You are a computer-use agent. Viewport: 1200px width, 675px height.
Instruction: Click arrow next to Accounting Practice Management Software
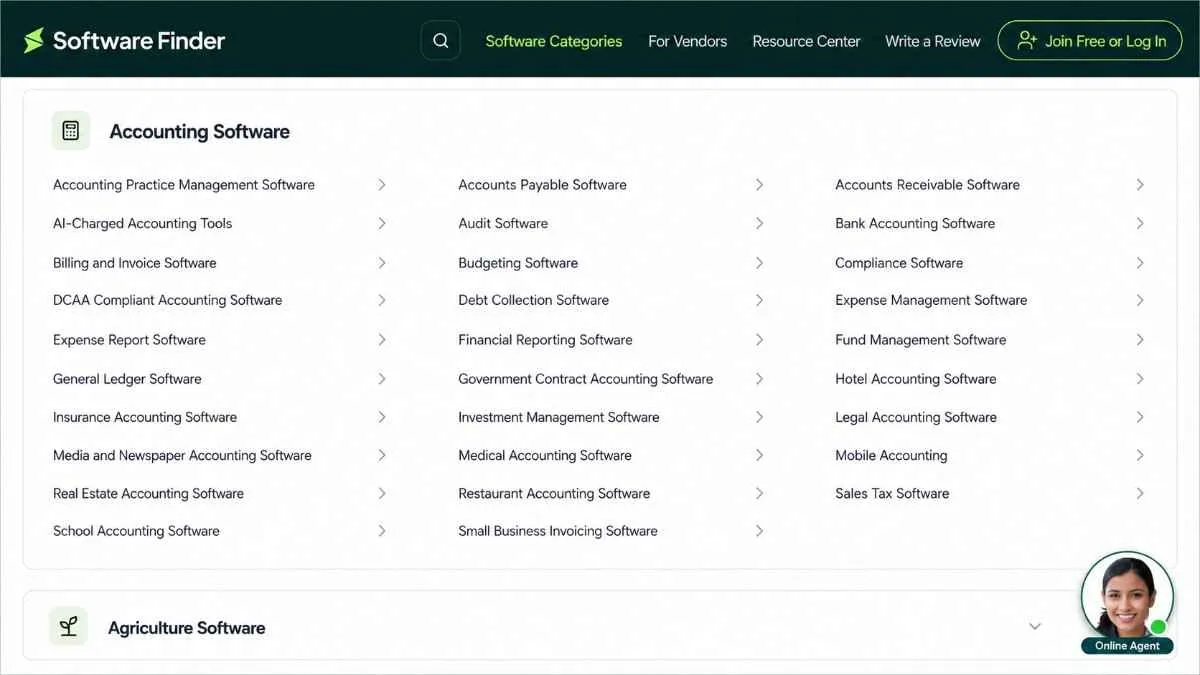(382, 185)
